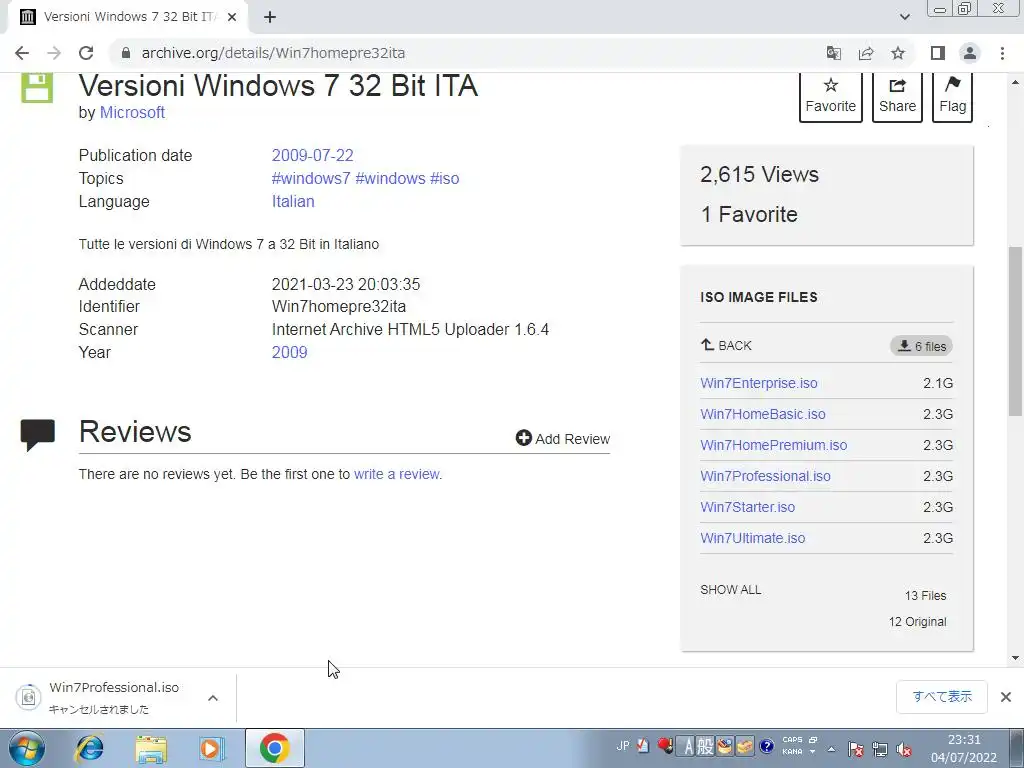Open Windows Media Player from taskbar
This screenshot has height=768, width=1024.
pyautogui.click(x=212, y=748)
